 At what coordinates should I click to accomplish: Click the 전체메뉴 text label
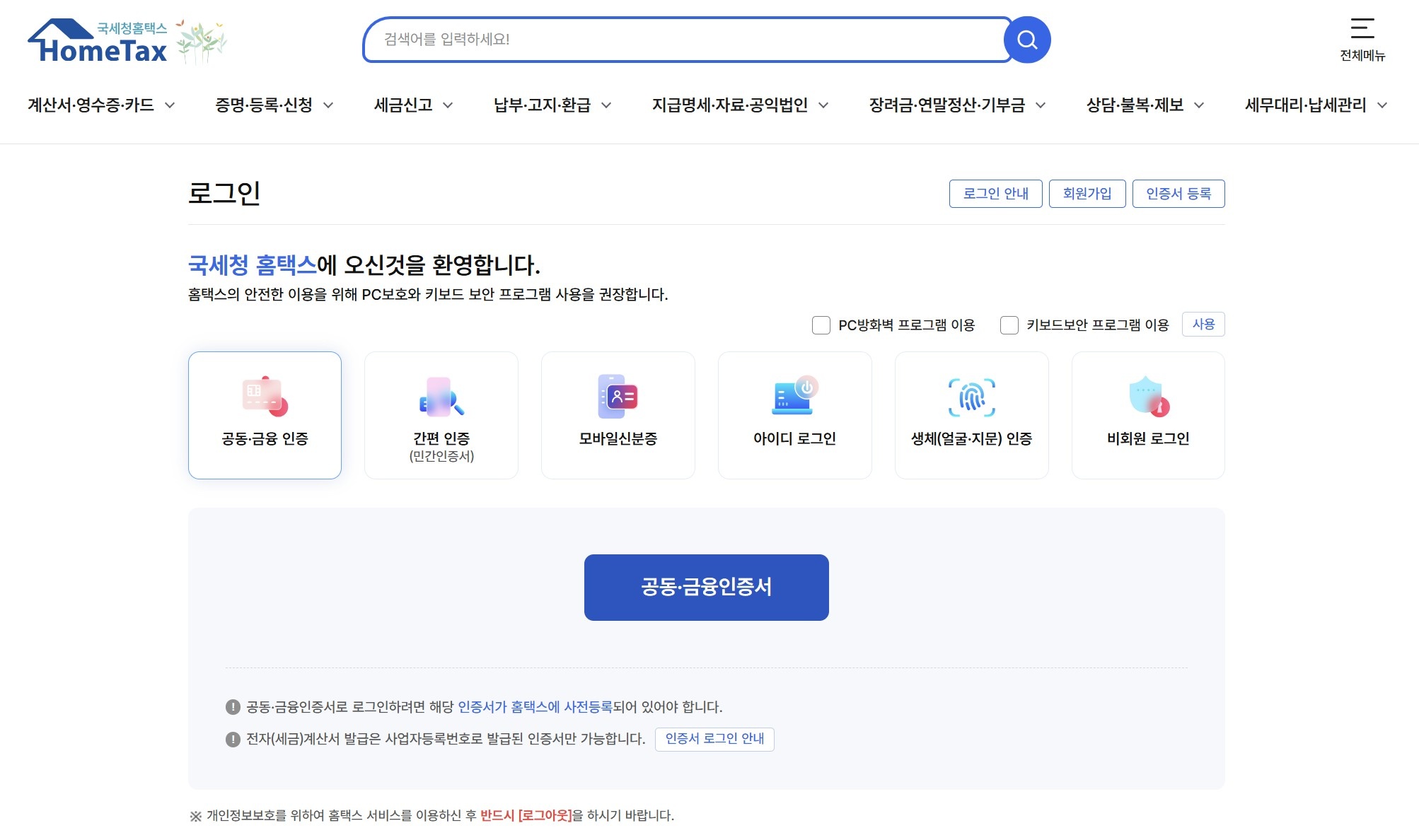pos(1362,55)
